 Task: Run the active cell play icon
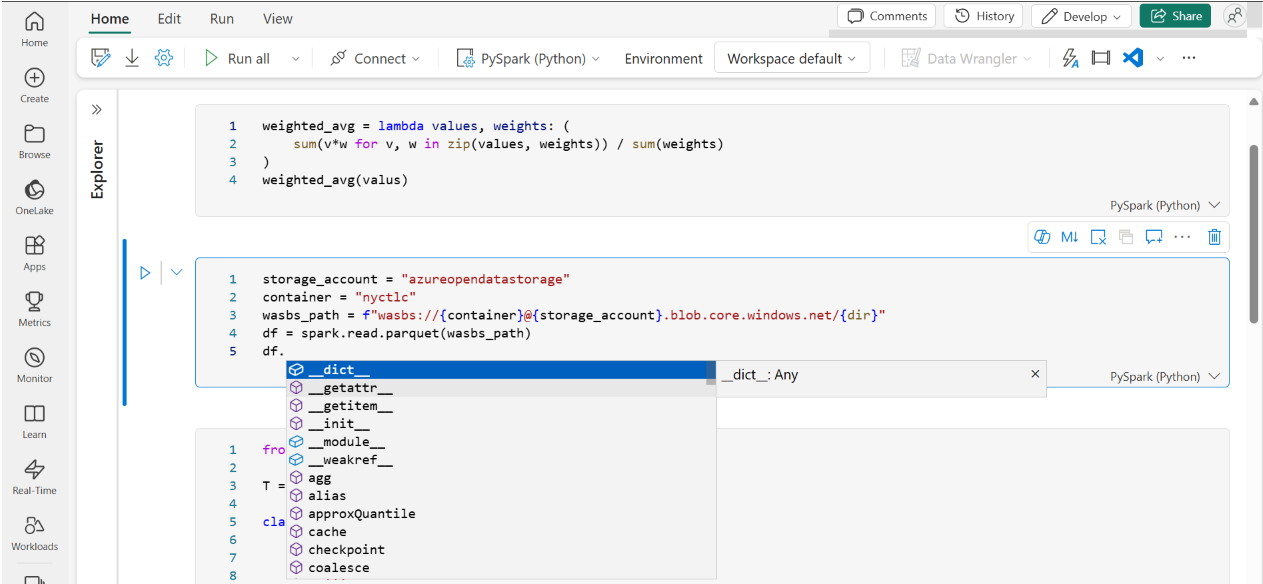point(145,272)
